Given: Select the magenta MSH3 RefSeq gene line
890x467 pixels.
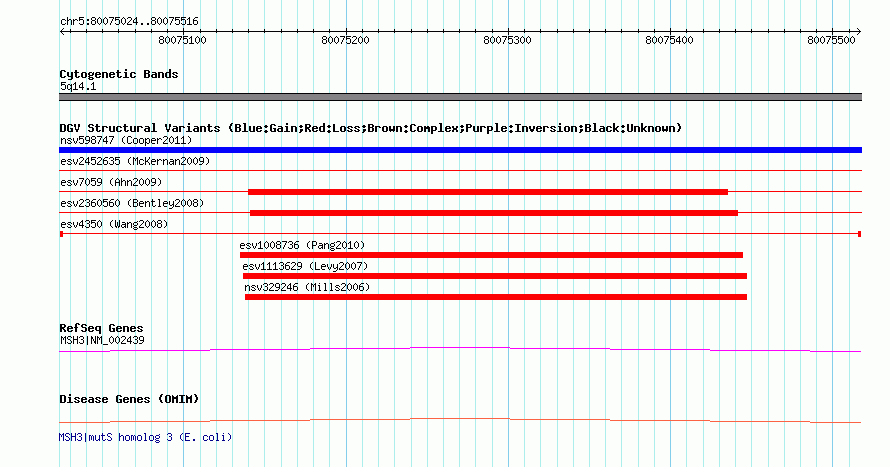Looking at the screenshot, I should pyautogui.click(x=460, y=350).
